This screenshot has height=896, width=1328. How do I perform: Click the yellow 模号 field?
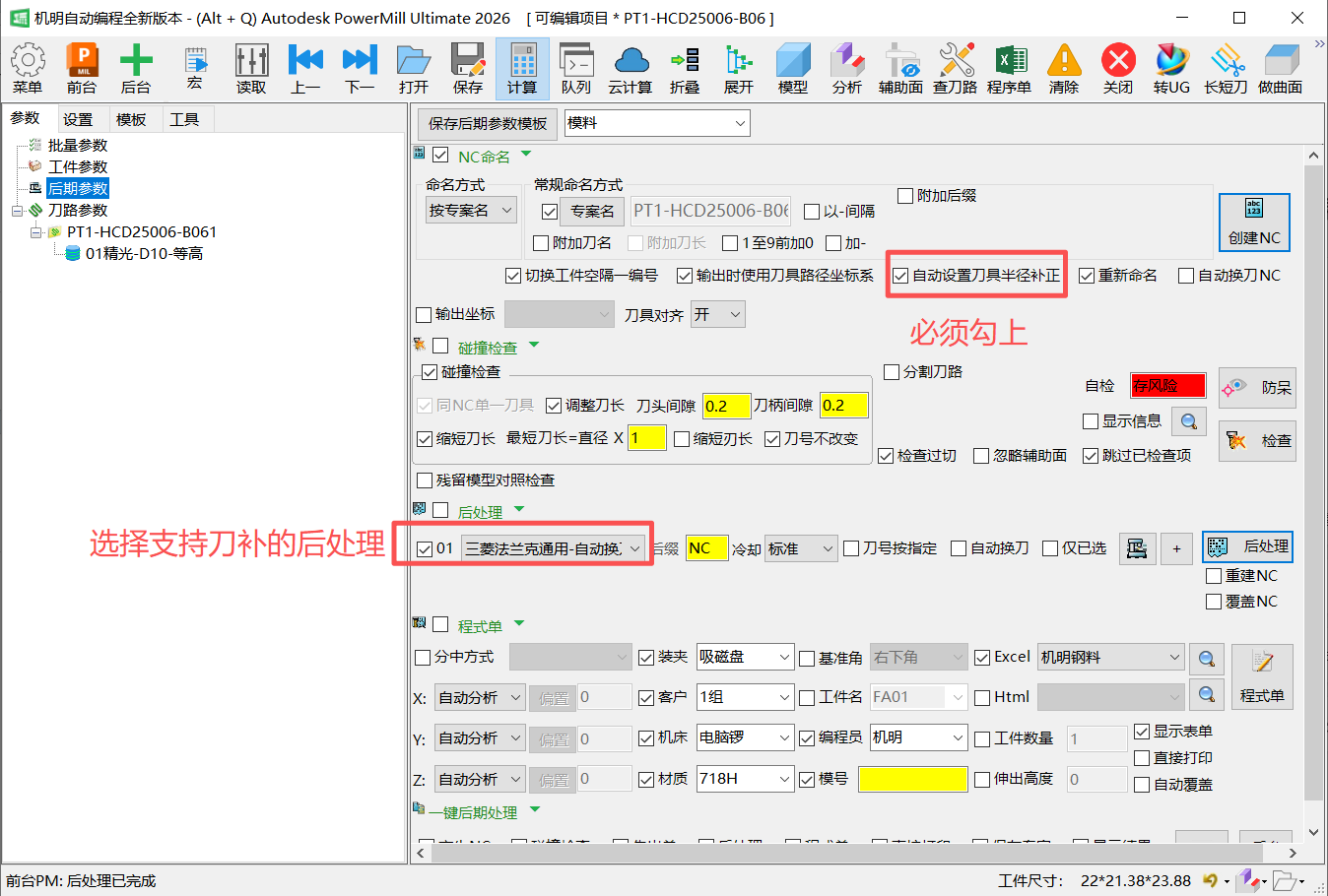click(913, 779)
